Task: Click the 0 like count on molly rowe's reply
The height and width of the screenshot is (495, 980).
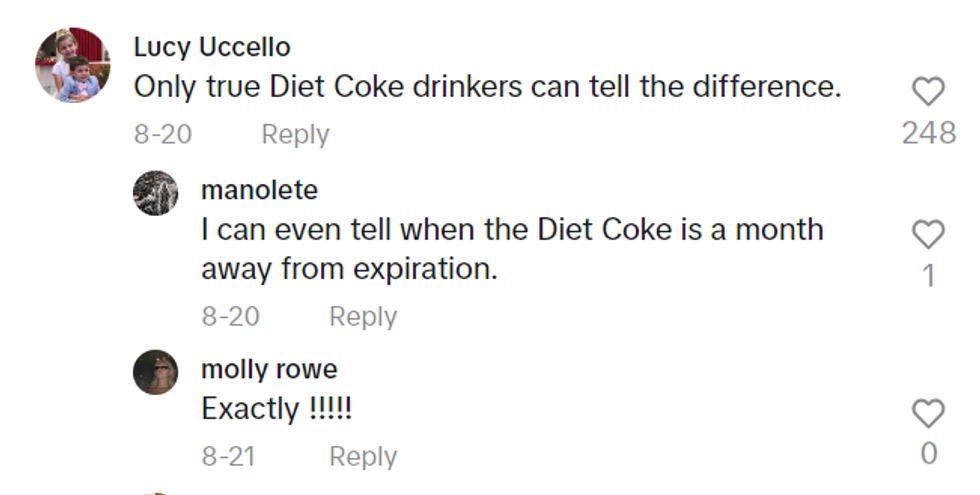Action: coord(929,454)
